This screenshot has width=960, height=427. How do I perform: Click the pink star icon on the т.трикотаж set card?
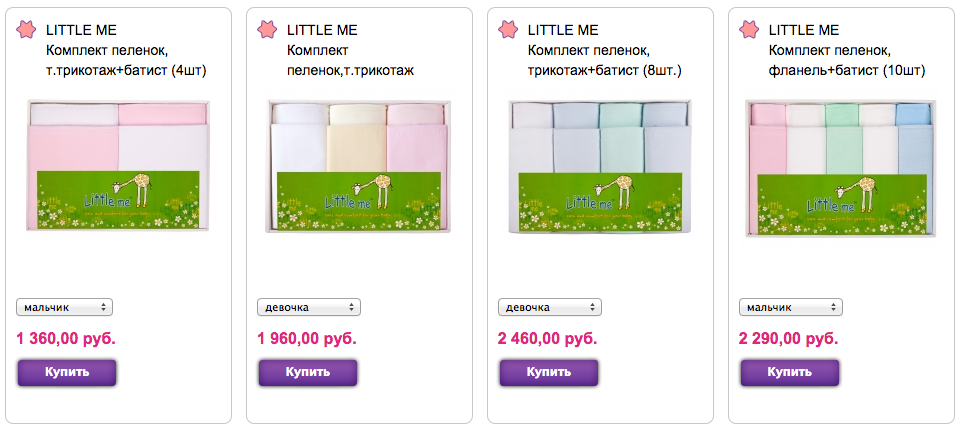pyautogui.click(x=267, y=29)
